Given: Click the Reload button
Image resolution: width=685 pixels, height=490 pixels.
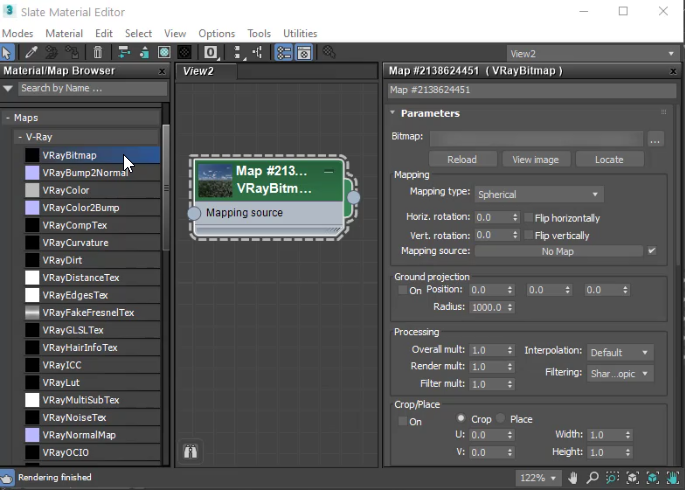Looking at the screenshot, I should pyautogui.click(x=462, y=159).
